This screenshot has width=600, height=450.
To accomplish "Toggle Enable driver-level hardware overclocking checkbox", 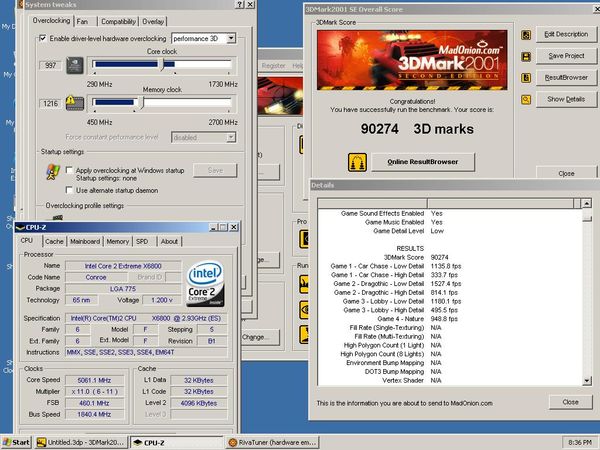I will [x=41, y=38].
